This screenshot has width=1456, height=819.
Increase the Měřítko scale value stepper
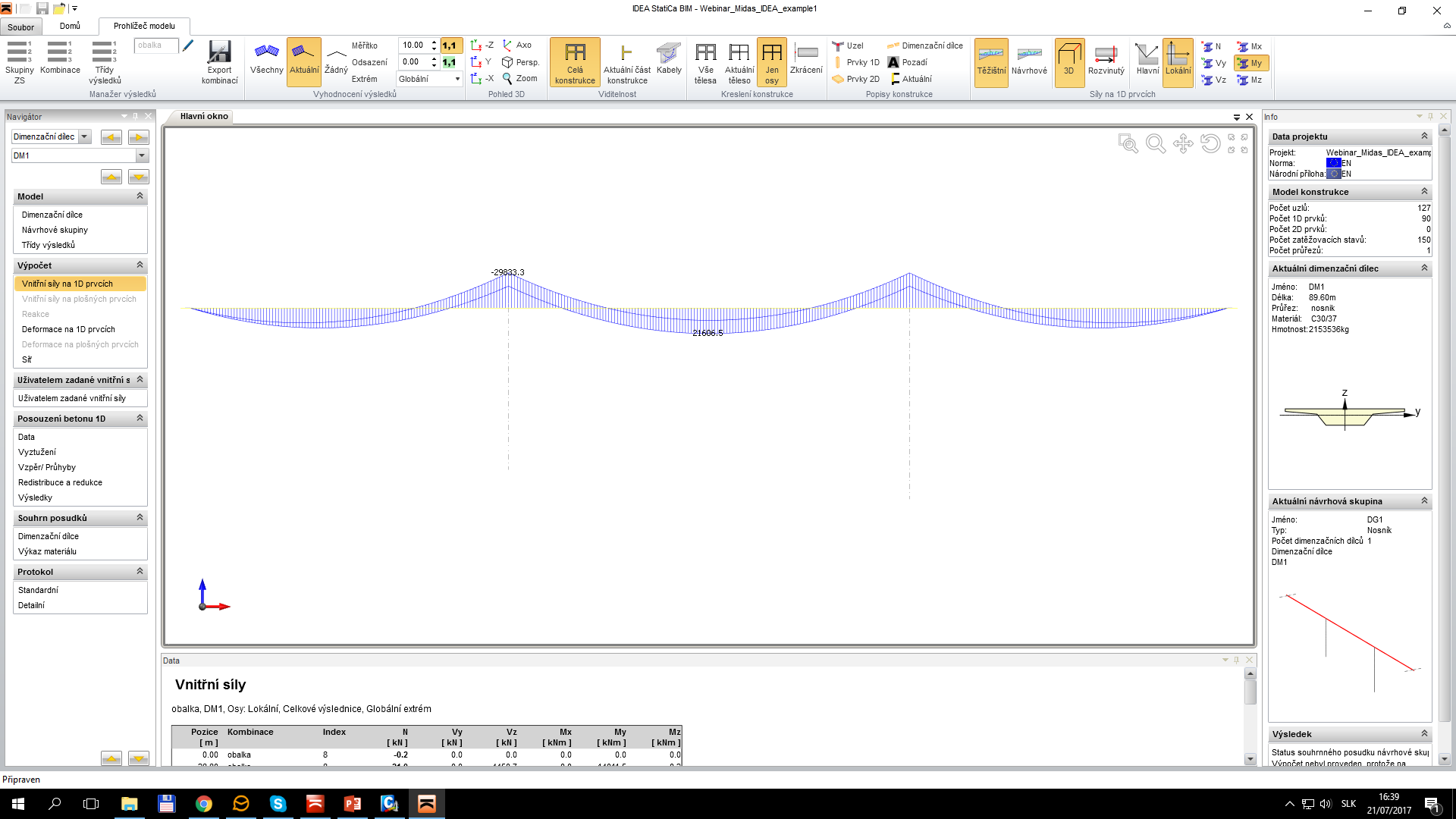coord(434,42)
